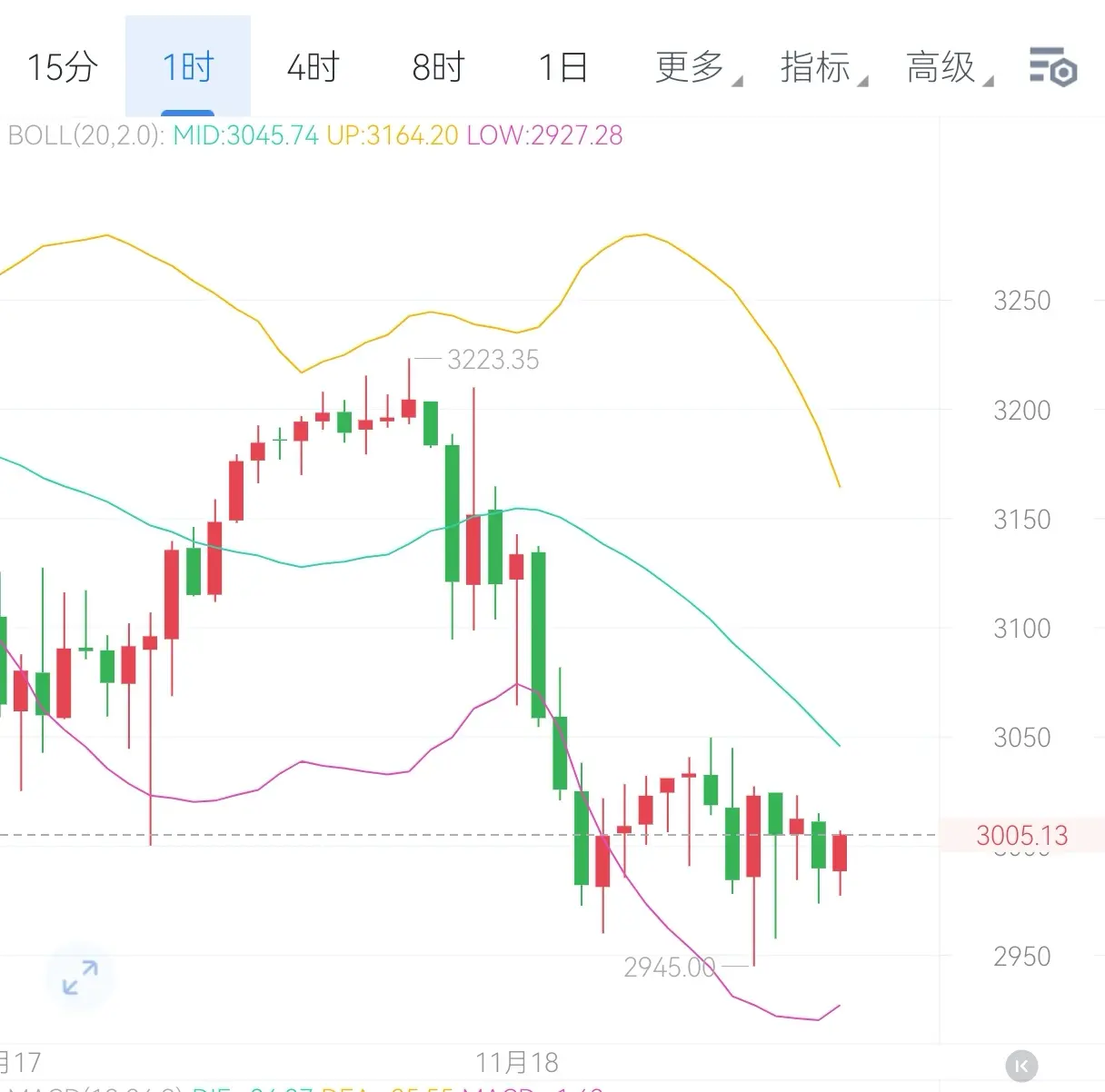Click the 3223.35 high price marker
The height and width of the screenshot is (1092, 1105).
493,361
